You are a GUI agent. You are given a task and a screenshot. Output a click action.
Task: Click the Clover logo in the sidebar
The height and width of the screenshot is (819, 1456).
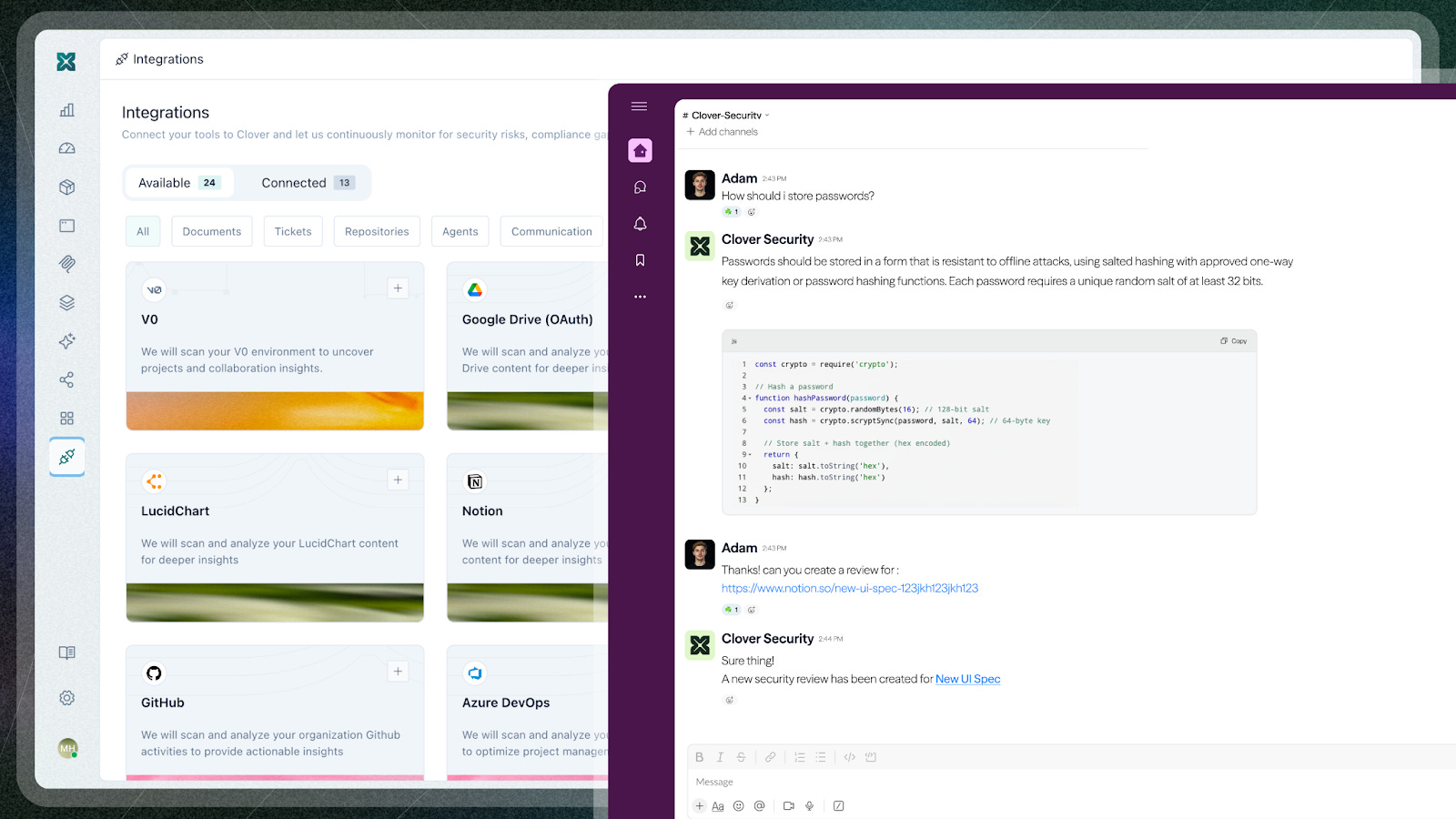[x=66, y=61]
